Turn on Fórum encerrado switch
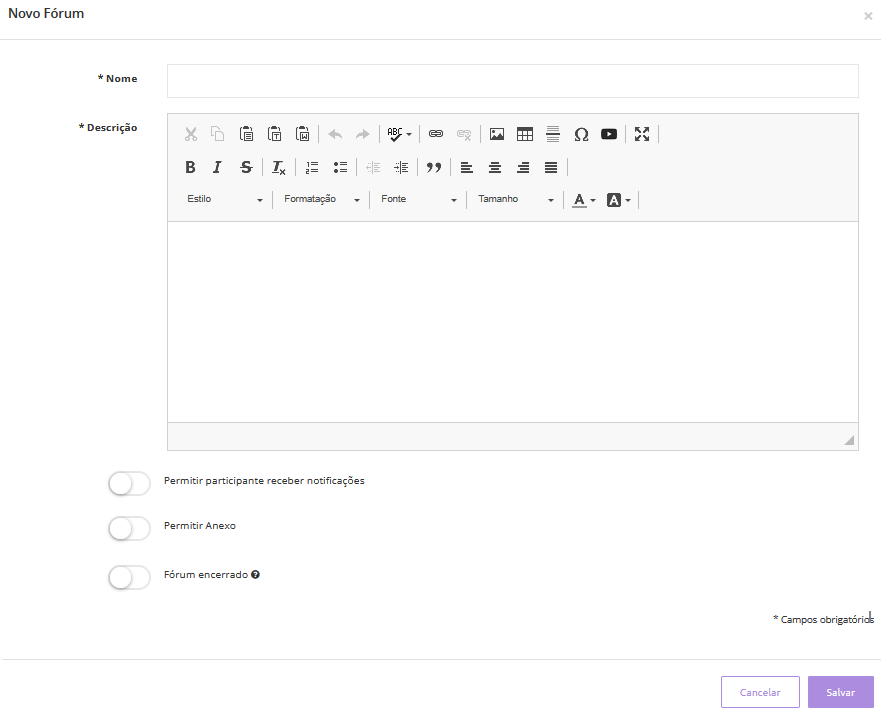The image size is (881, 716). point(129,577)
